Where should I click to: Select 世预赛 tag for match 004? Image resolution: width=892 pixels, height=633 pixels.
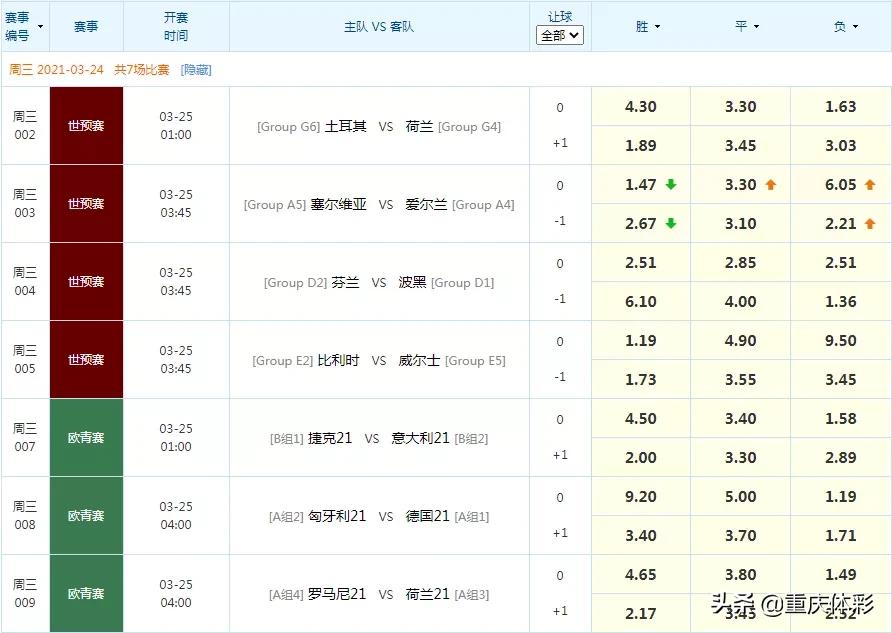[86, 282]
